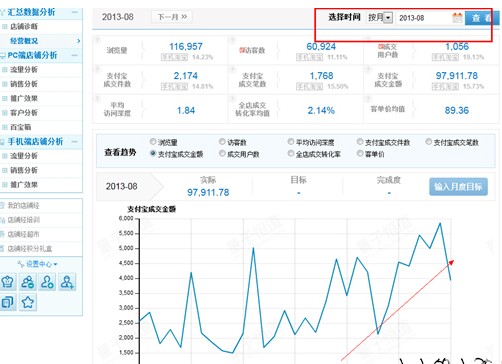Image resolution: width=502 pixels, height=364 pixels.
Task: Click the 2013-08 date input field
Action: point(423,18)
